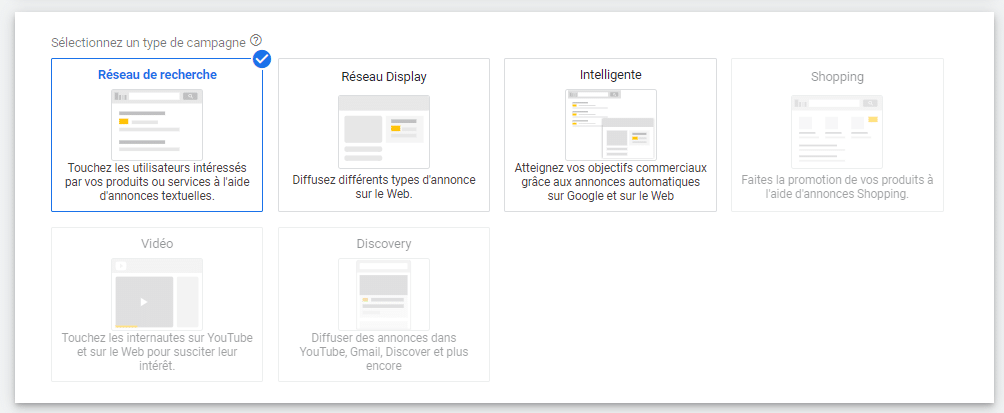Click "Faites la promotion de vos produits" description
This screenshot has height=413, width=1004.
click(837, 186)
